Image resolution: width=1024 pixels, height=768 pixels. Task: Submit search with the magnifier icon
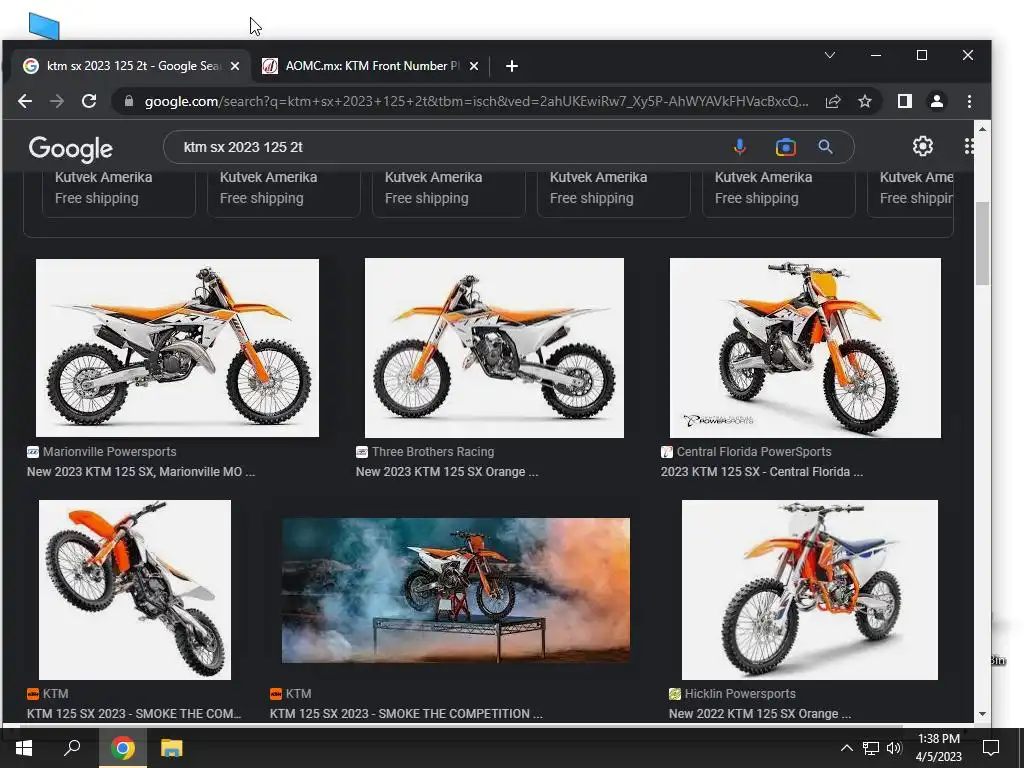[x=825, y=147]
